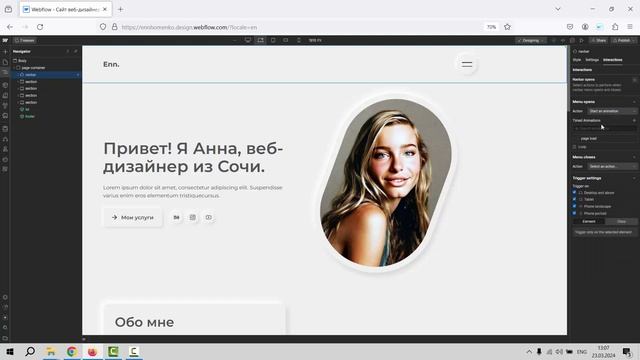Open the Assets panel icon
The image size is (640, 360).
coord(5,116)
